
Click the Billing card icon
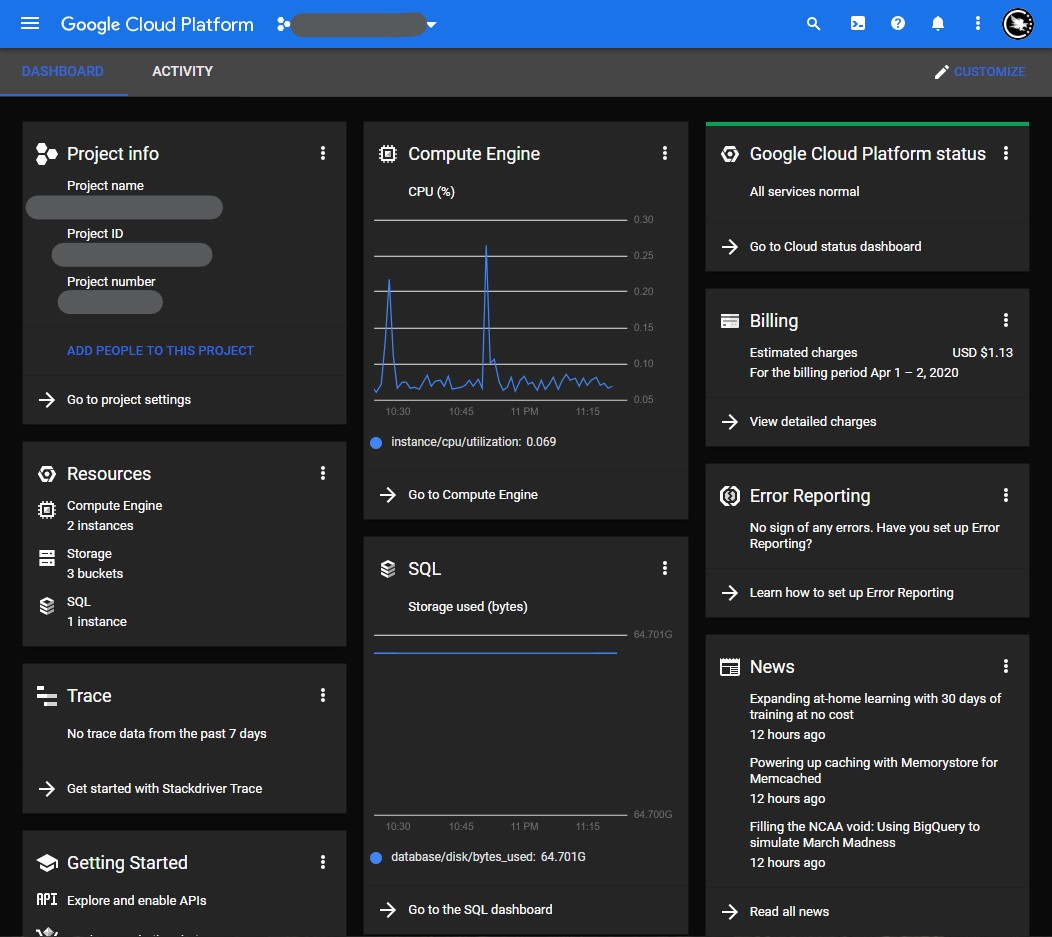tap(730, 321)
